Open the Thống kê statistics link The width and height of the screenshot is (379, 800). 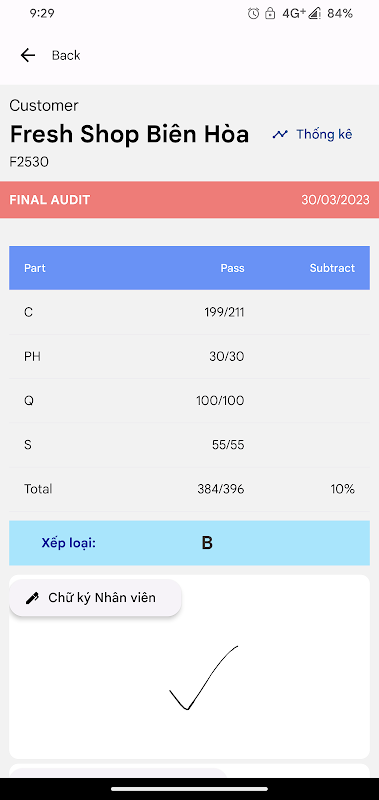pos(324,134)
